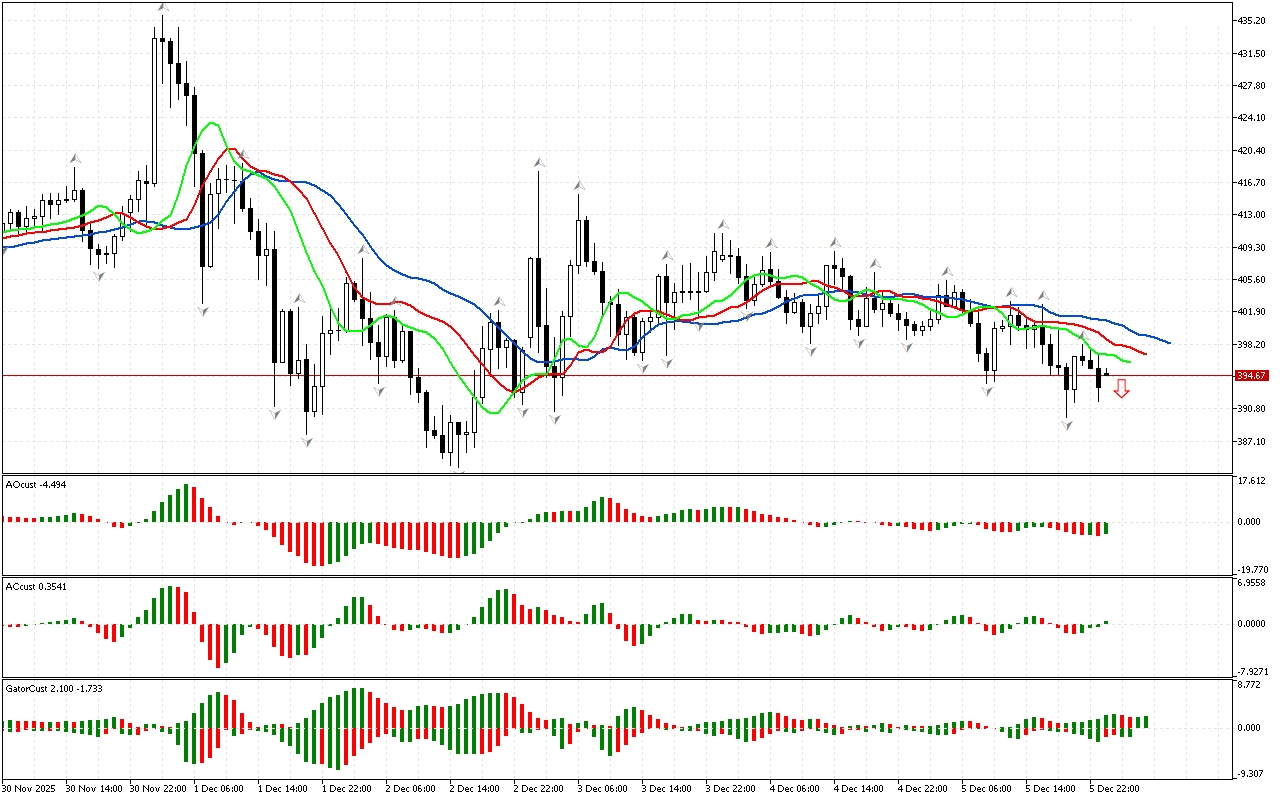This screenshot has width=1280, height=800.
Task: Click the down fractal below the 1 Dec 06:00 wick
Action: (x=203, y=311)
